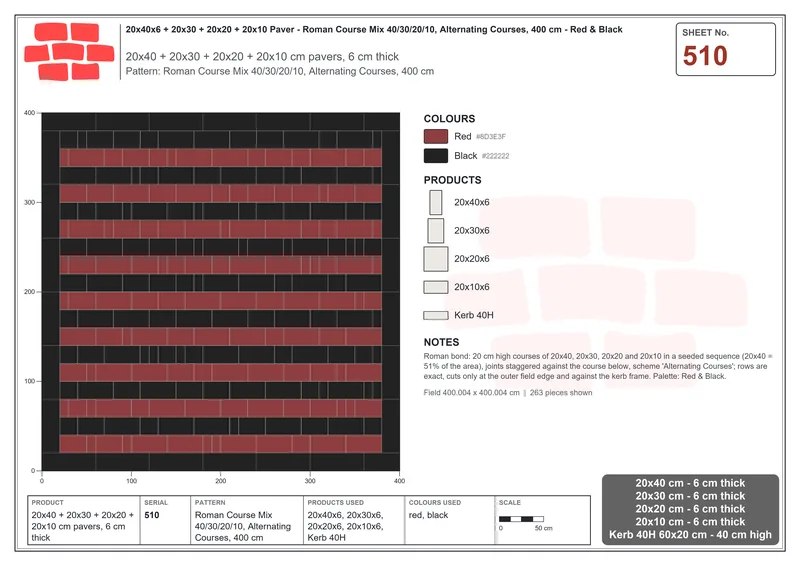Click the x-axis tick label 100
The height and width of the screenshot is (566, 800).
click(x=131, y=481)
